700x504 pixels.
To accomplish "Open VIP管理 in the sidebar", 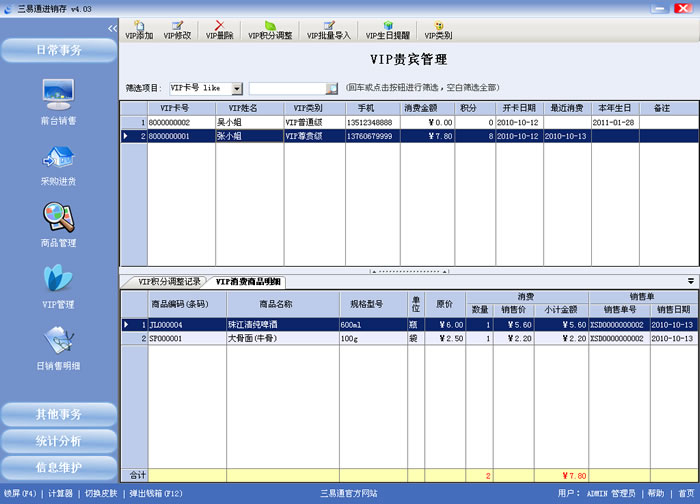I will 58,287.
